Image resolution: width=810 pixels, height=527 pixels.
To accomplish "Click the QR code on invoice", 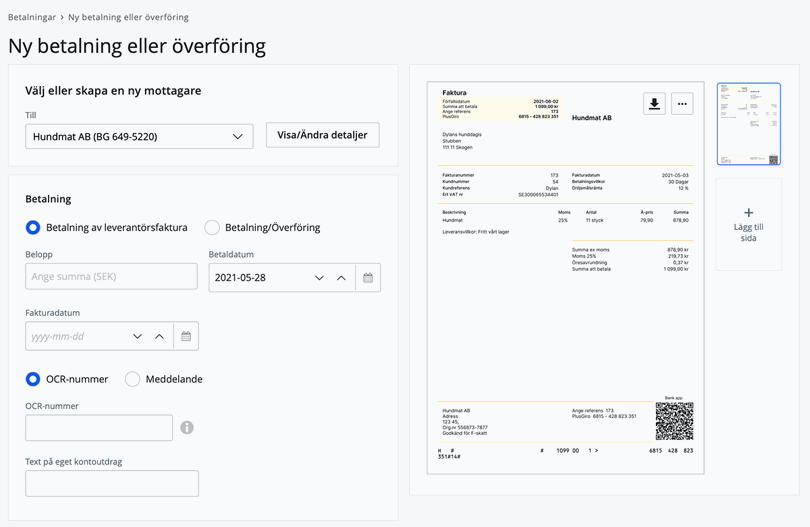I will (x=674, y=421).
